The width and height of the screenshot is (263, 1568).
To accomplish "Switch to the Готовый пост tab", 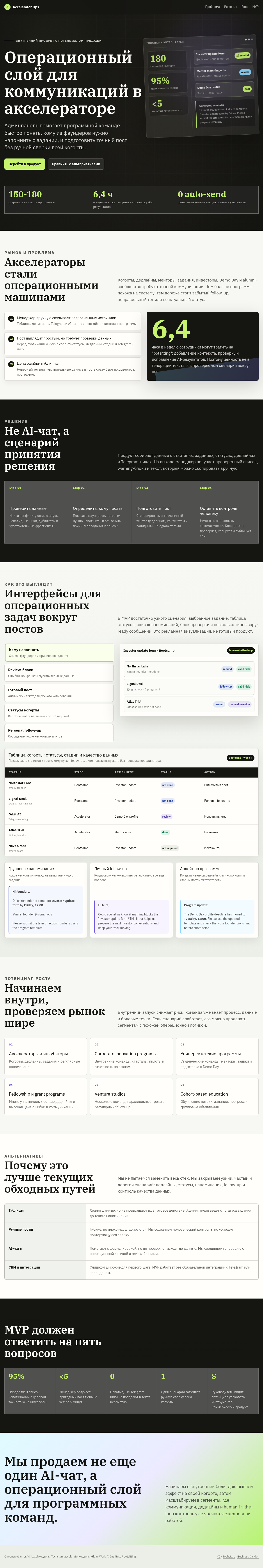I will coord(59,693).
